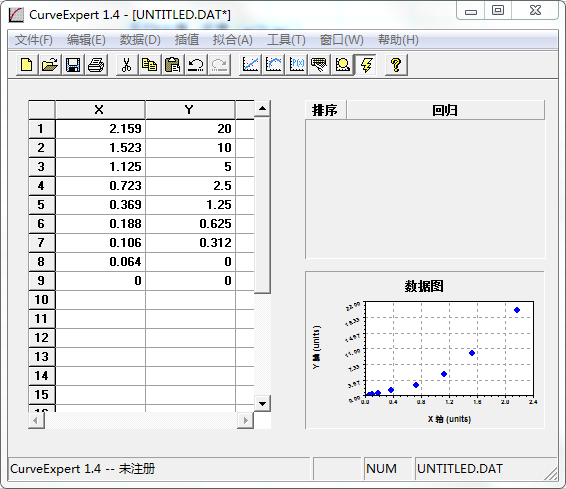Screen dimensions: 566x489
Task: Open polynomial P(x) fit icon
Action: (297, 65)
